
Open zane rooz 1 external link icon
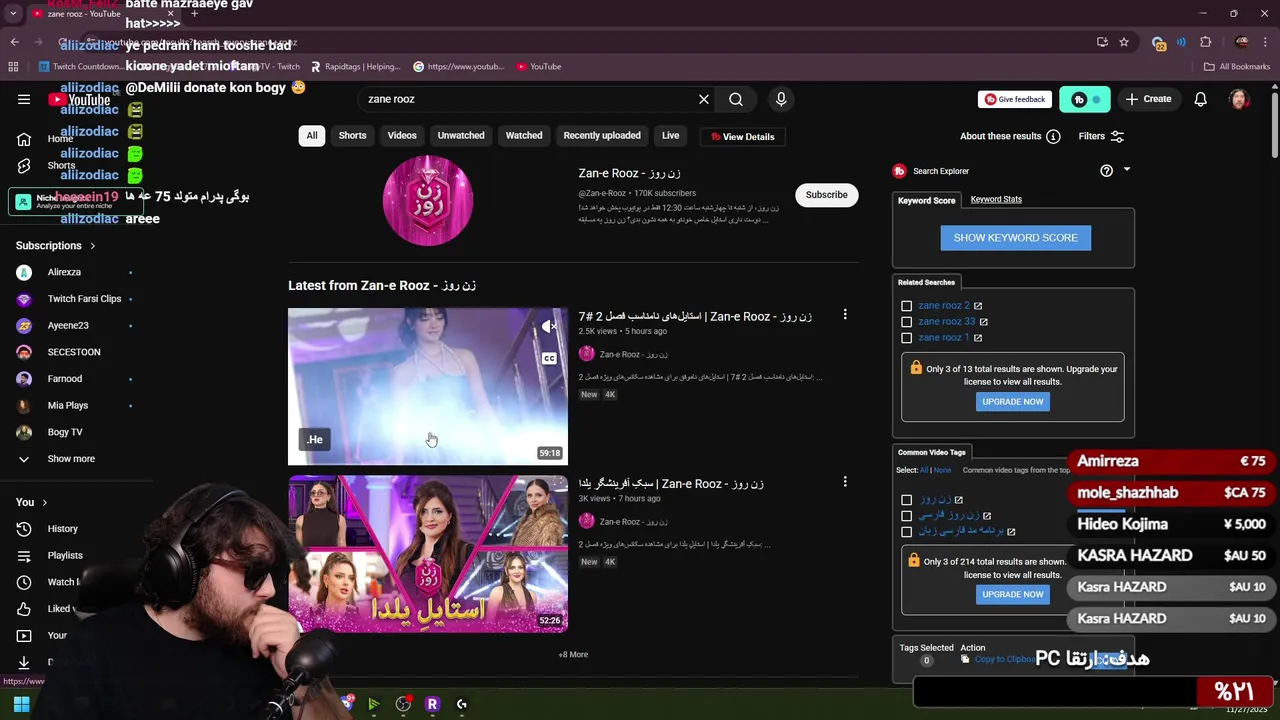pos(978,338)
